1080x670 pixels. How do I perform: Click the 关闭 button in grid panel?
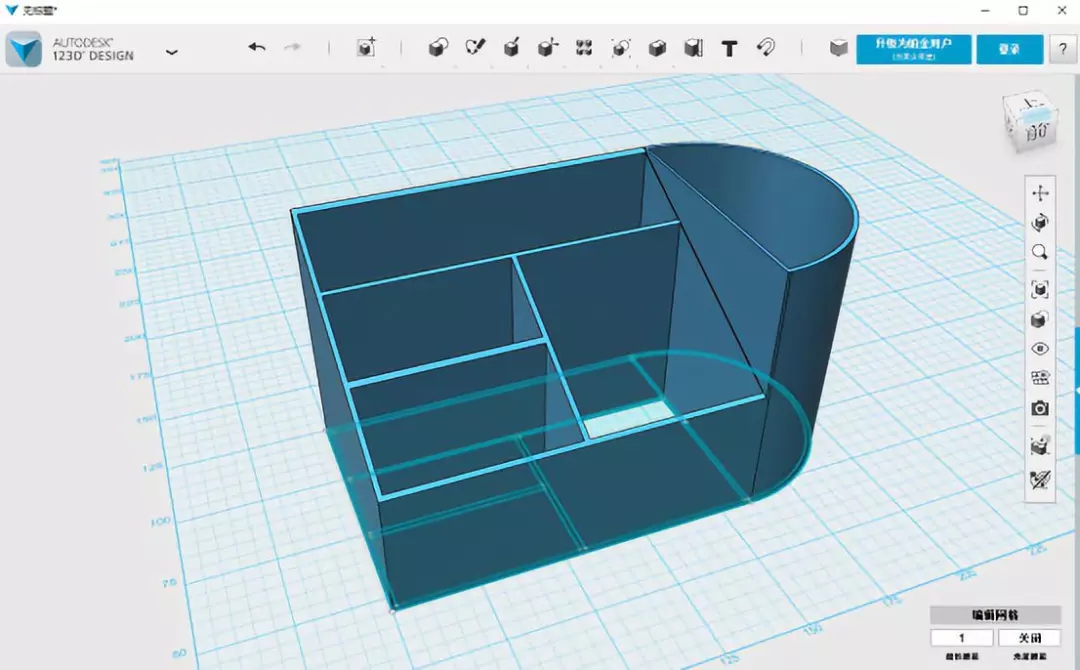(x=1030, y=638)
